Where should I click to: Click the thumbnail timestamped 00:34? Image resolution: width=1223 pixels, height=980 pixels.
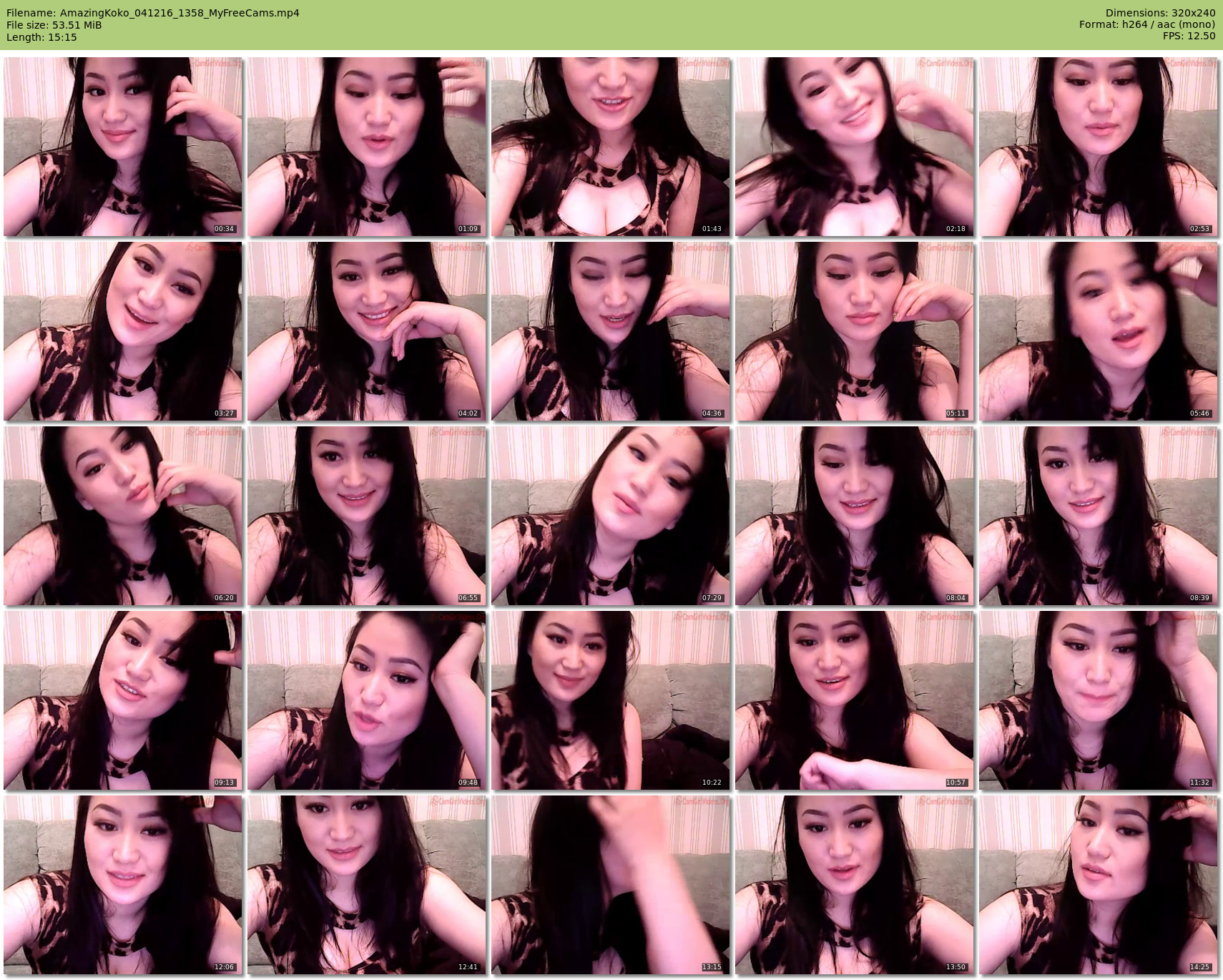coord(123,147)
